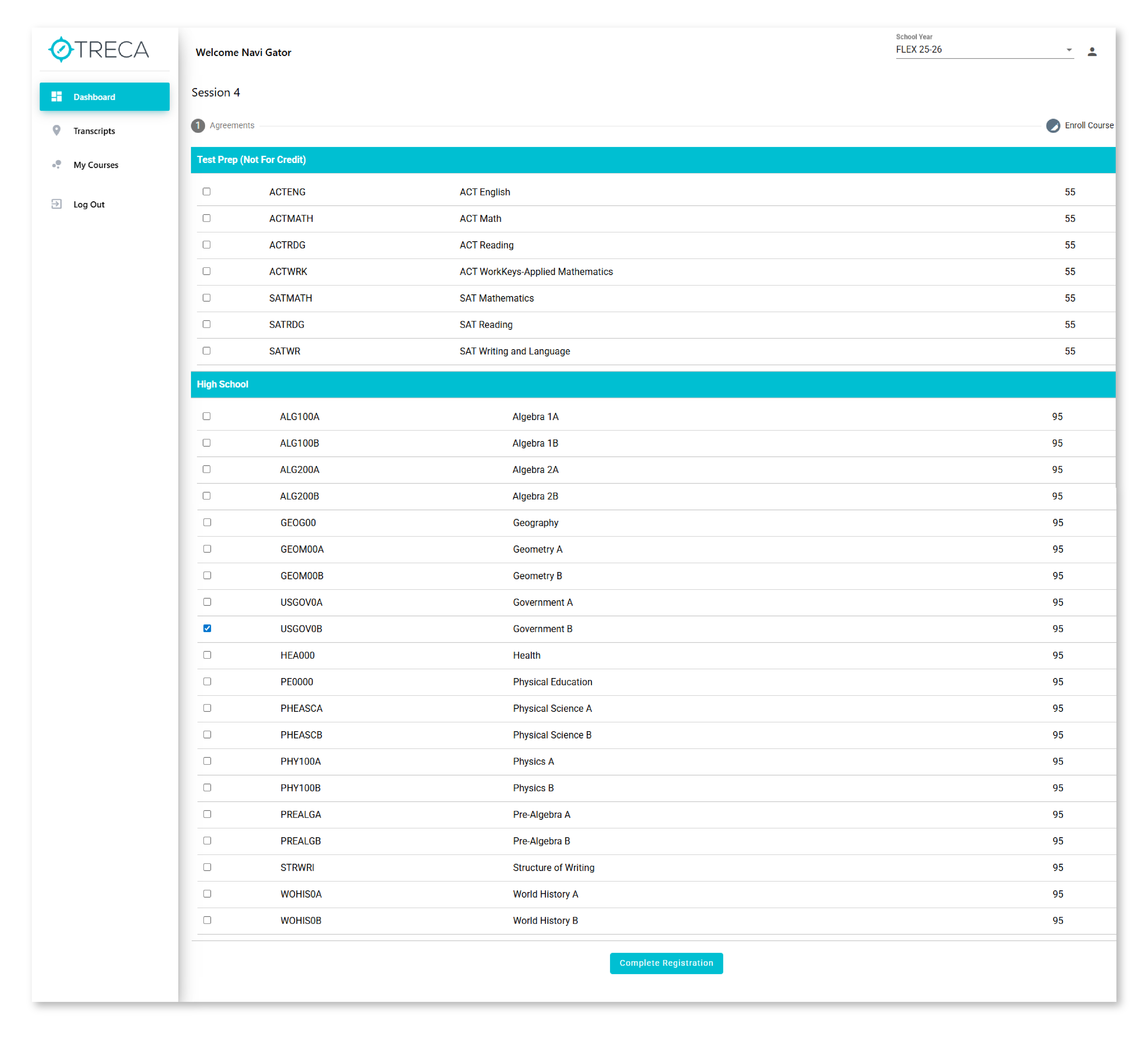
Task: Tick the World History B checkbox
Action: tap(207, 920)
